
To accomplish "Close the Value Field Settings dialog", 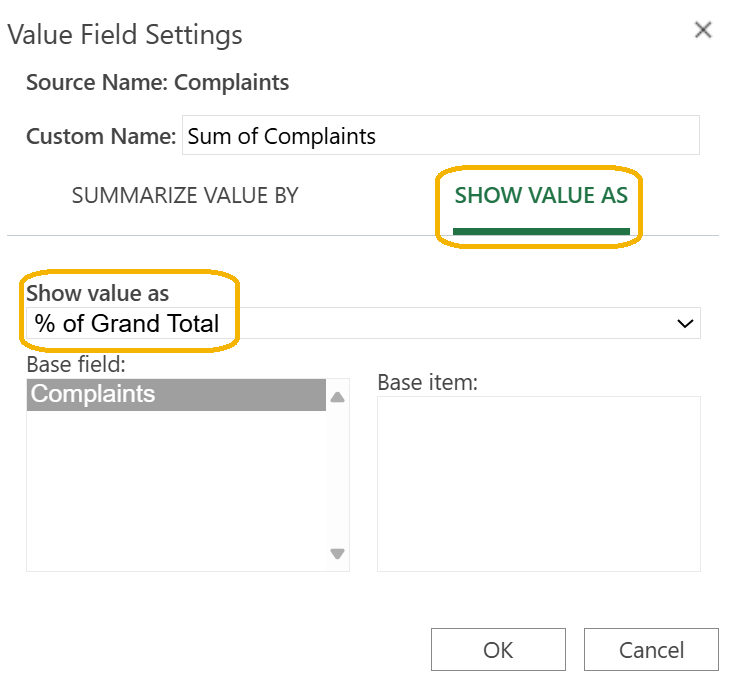I will click(x=703, y=30).
